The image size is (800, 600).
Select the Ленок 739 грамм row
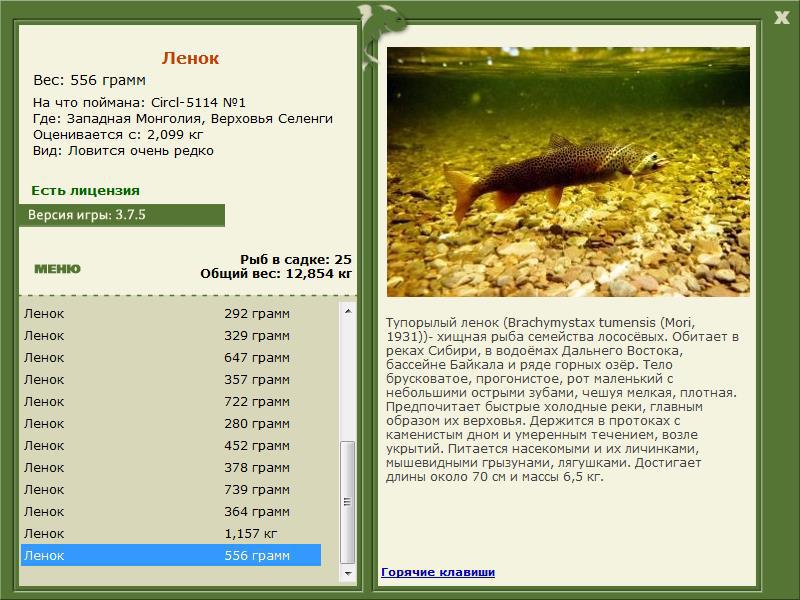click(171, 489)
